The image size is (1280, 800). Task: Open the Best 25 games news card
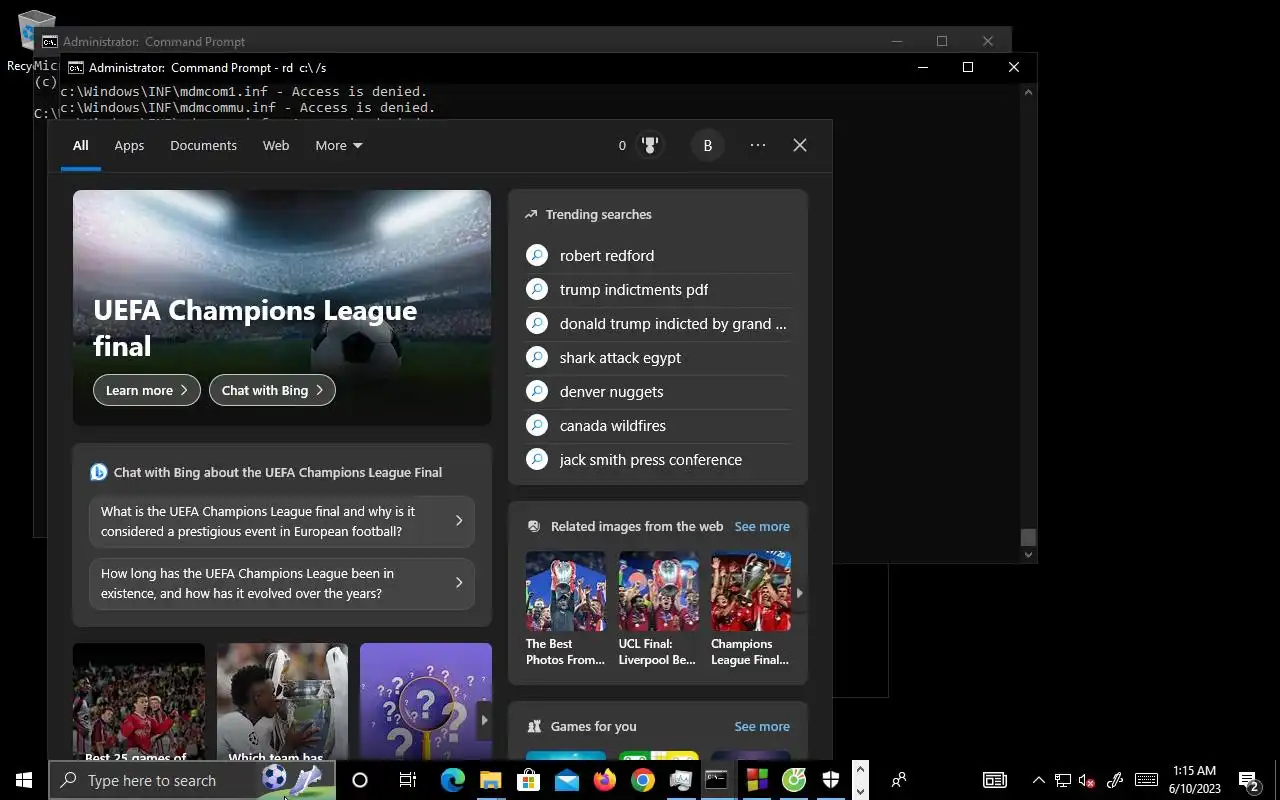click(x=139, y=702)
